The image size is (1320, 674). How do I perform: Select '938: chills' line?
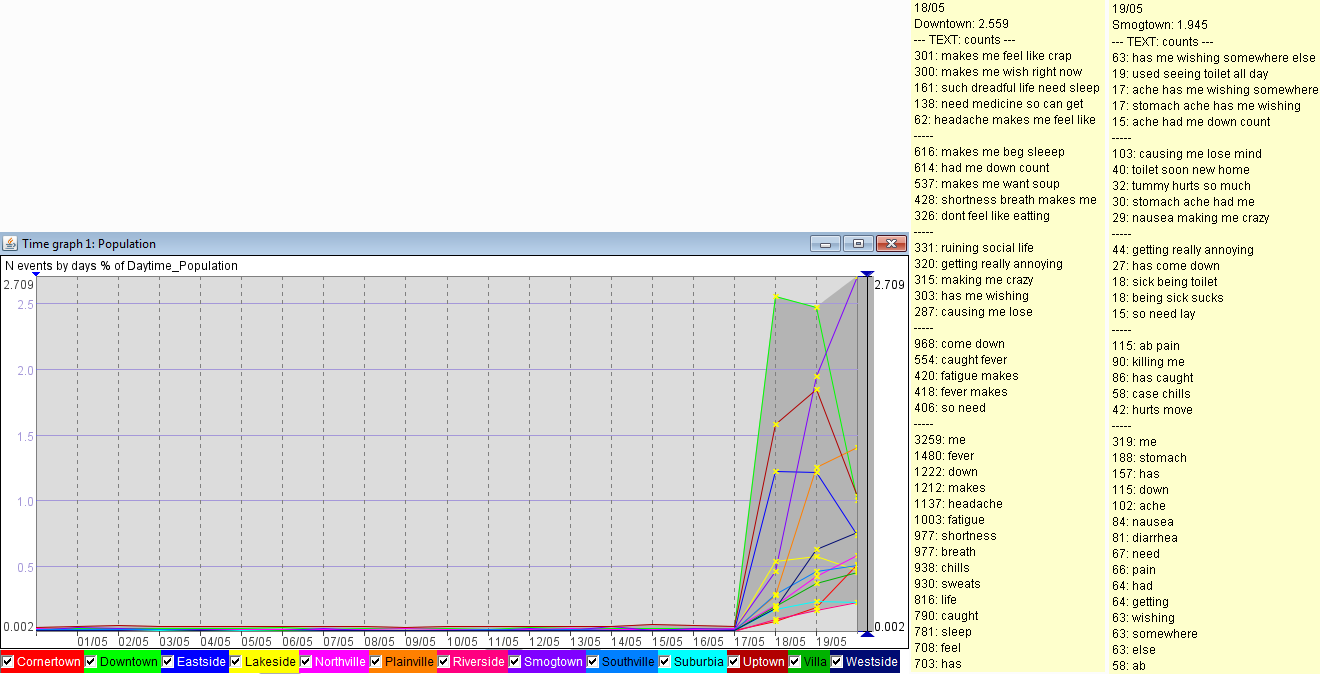coord(944,568)
